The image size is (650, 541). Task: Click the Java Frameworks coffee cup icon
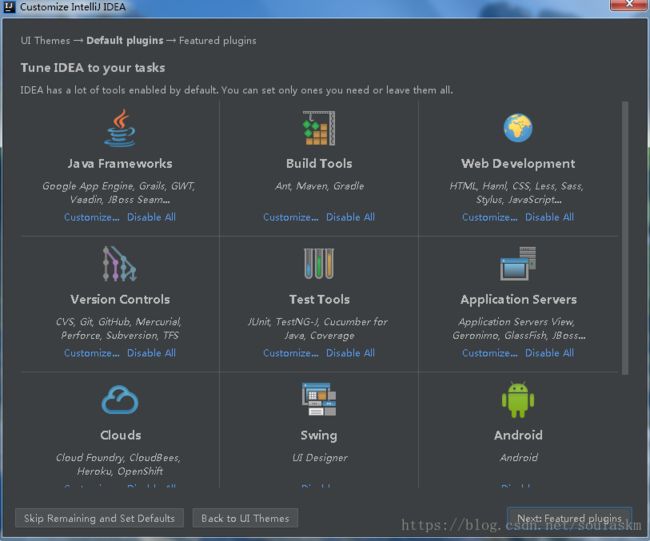(x=120, y=128)
